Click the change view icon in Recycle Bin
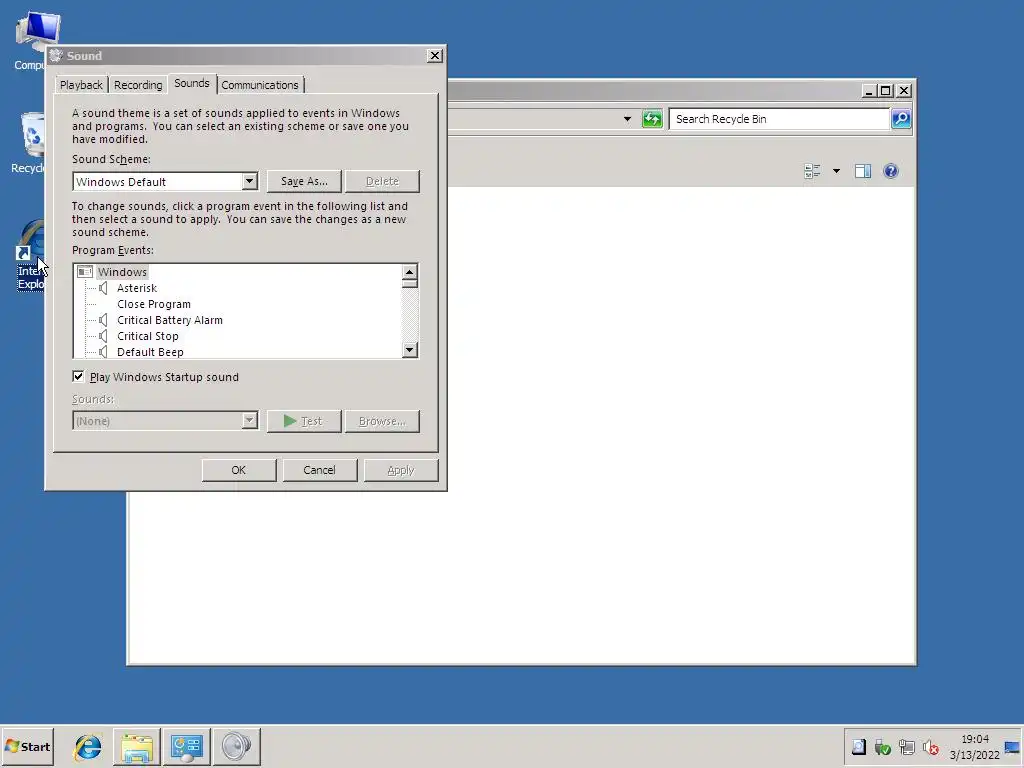The height and width of the screenshot is (768, 1024). click(x=812, y=171)
